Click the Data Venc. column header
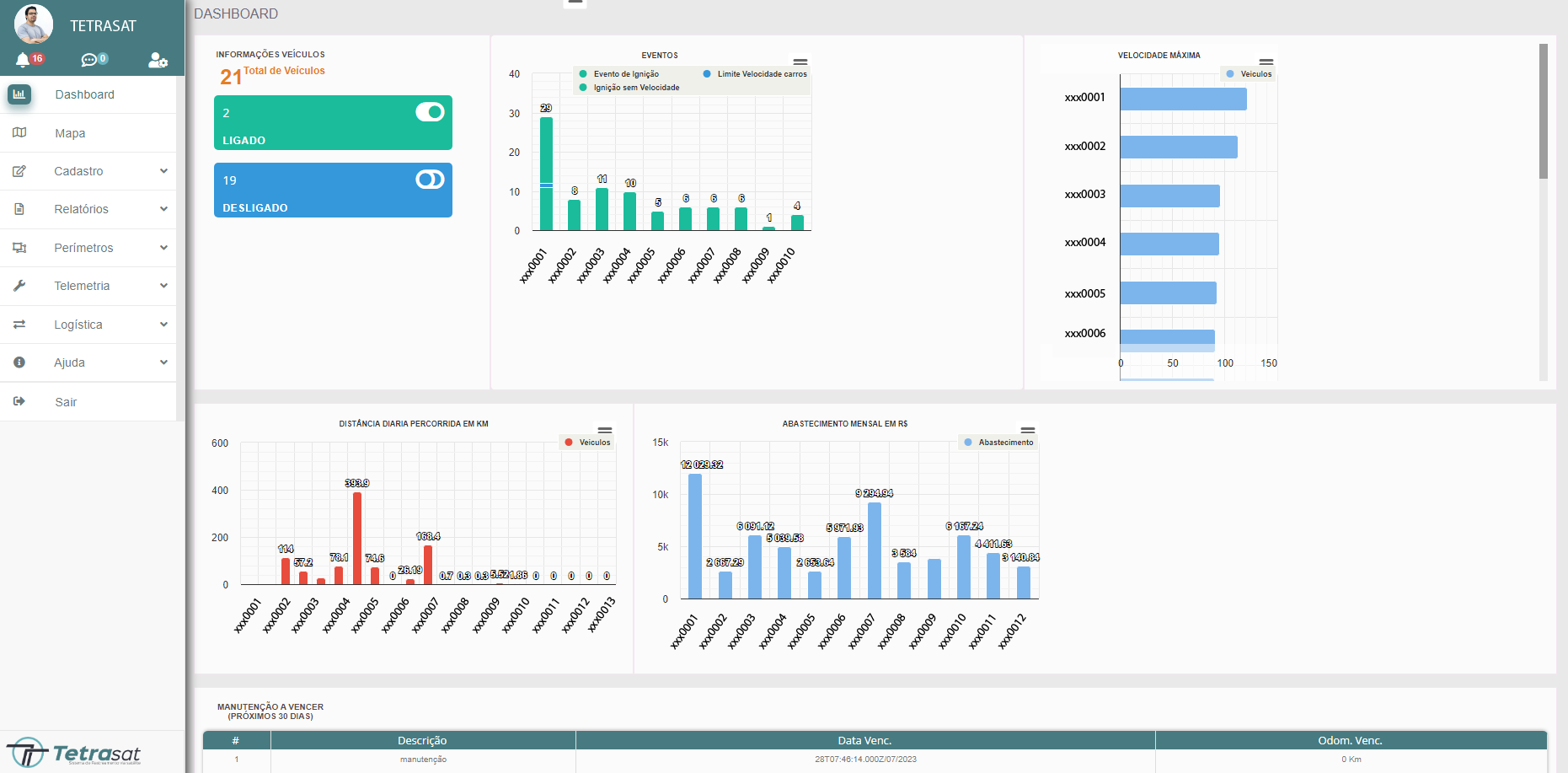The width and height of the screenshot is (1568, 773). 864,740
